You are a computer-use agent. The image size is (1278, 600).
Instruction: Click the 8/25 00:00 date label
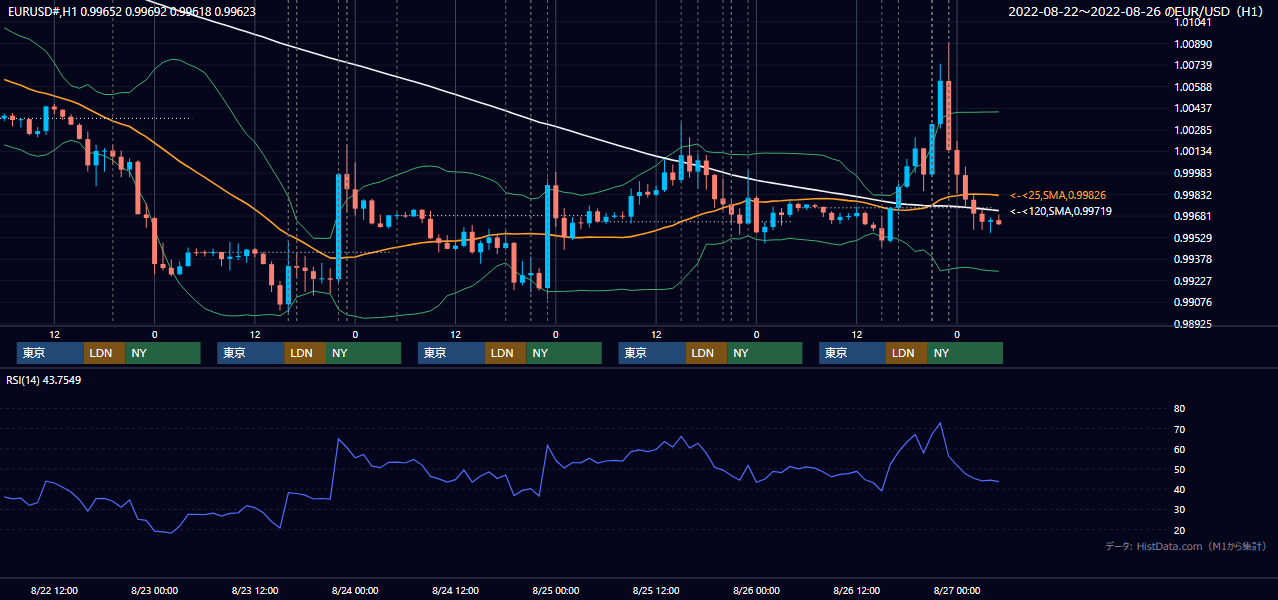(555, 590)
